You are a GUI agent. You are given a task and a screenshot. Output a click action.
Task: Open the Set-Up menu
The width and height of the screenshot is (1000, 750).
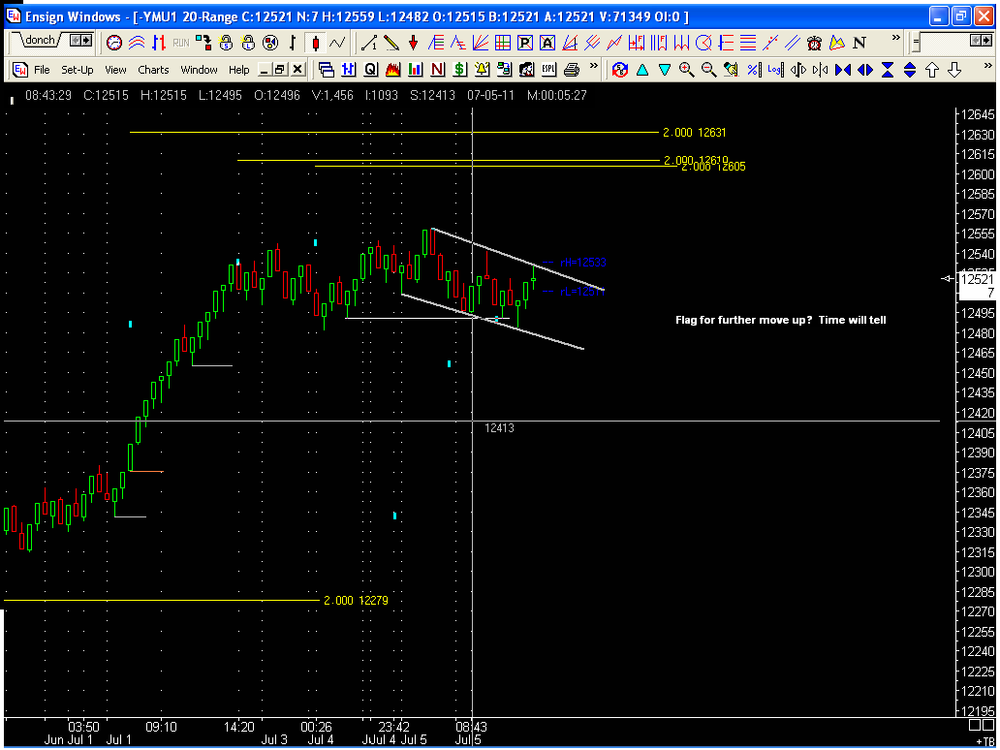pyautogui.click(x=77, y=70)
